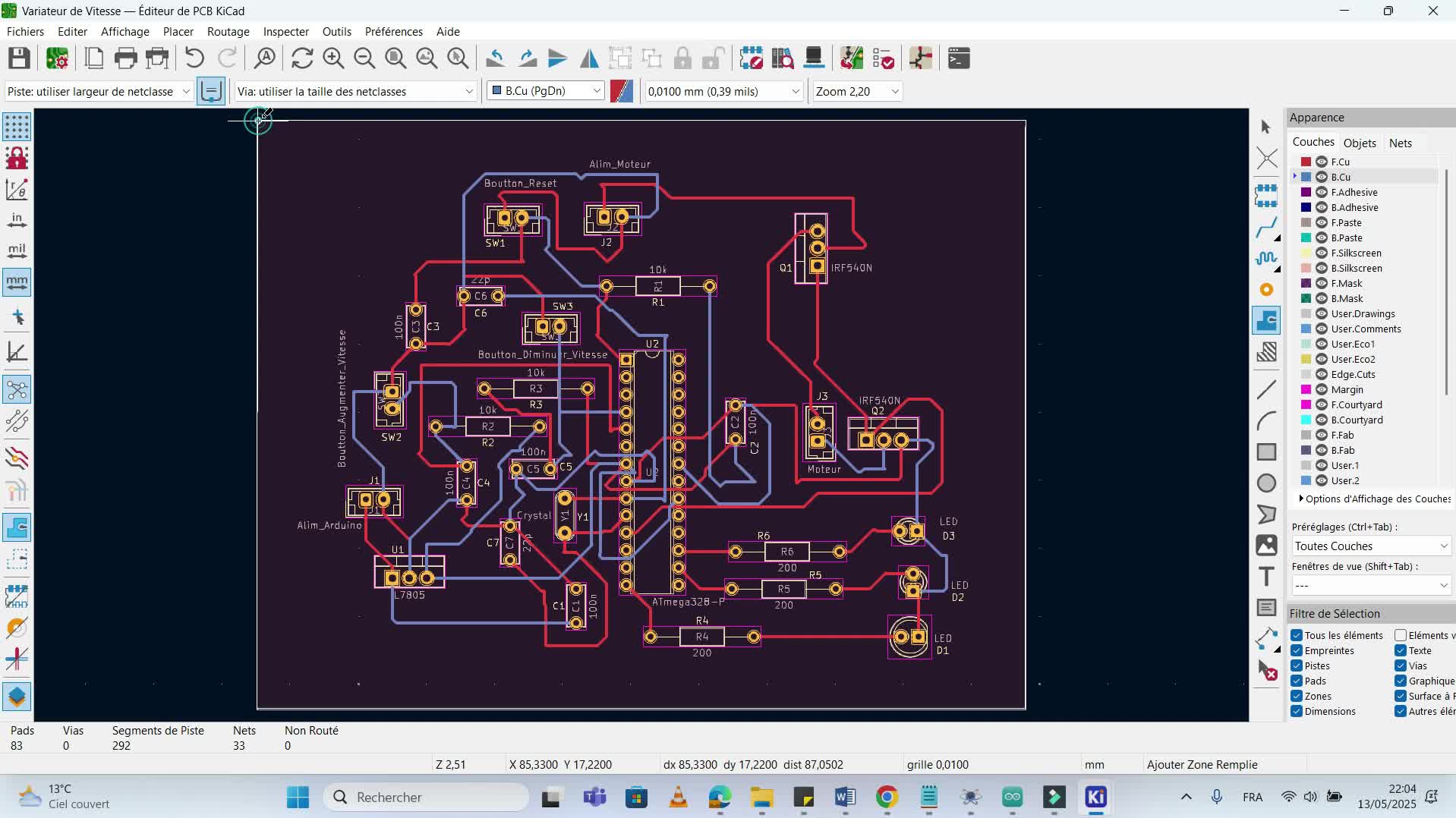Viewport: 1456px width, 818px height.
Task: Uncheck the Empreintes filter checkbox
Action: click(1297, 651)
